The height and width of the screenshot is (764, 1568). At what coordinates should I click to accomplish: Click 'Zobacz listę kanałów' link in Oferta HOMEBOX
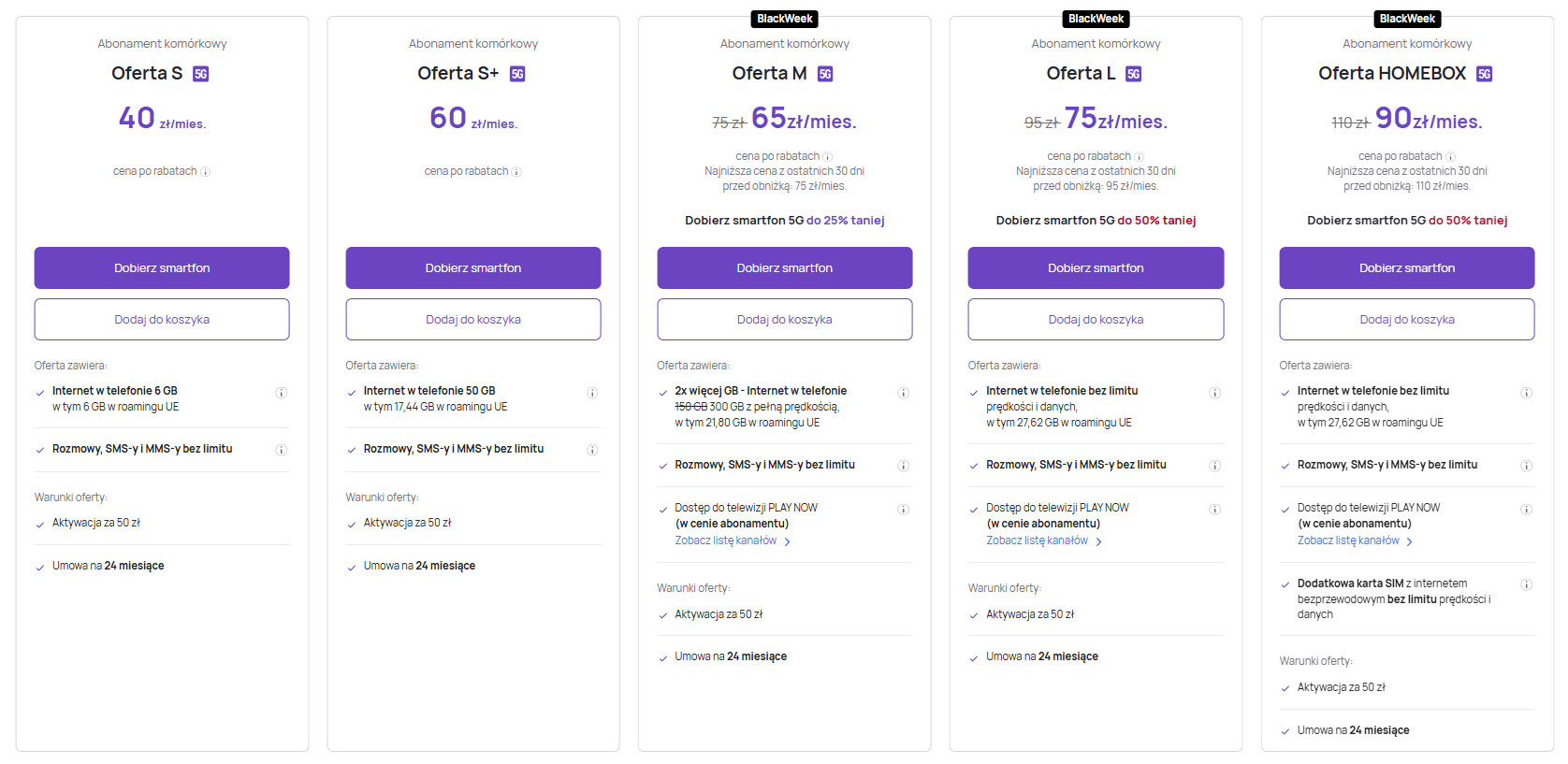point(1348,541)
